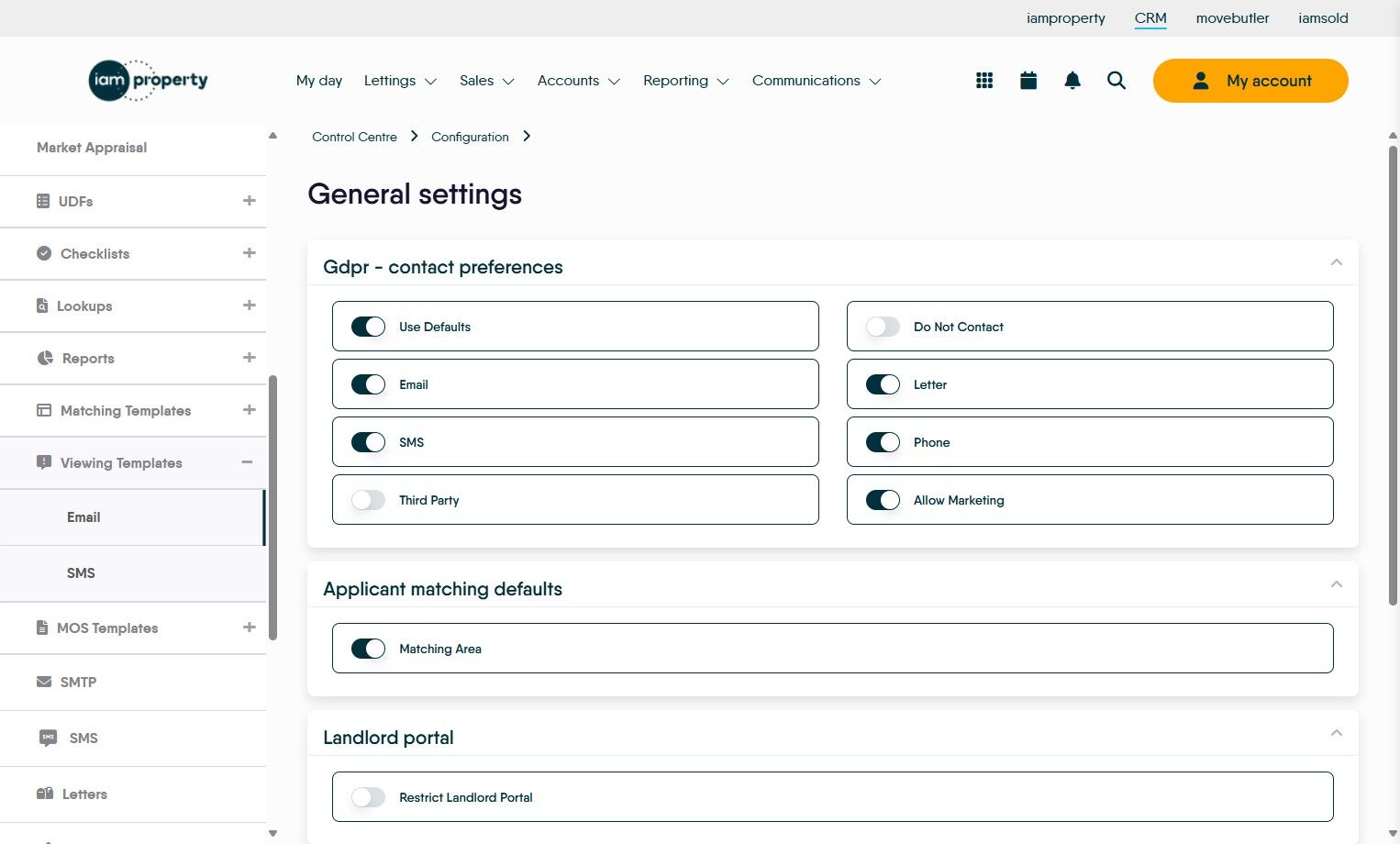Click the iam property logo

[148, 81]
